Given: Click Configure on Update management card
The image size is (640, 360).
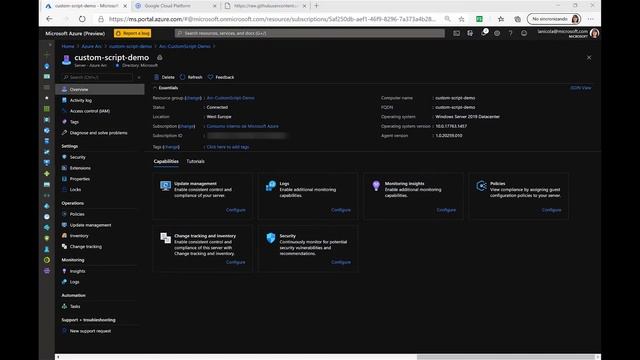Looking at the screenshot, I should click(236, 210).
